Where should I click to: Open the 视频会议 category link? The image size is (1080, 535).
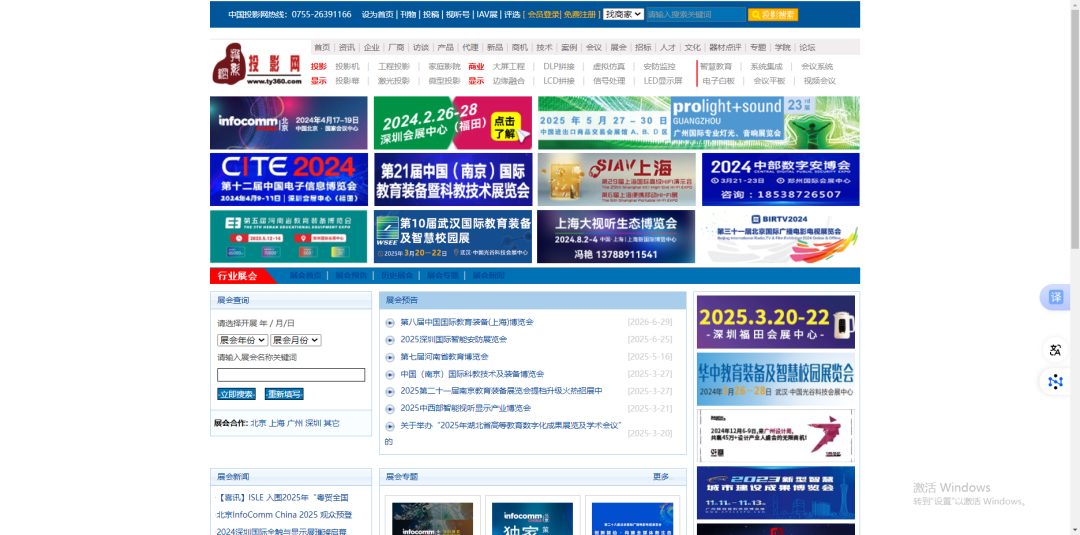[820, 81]
